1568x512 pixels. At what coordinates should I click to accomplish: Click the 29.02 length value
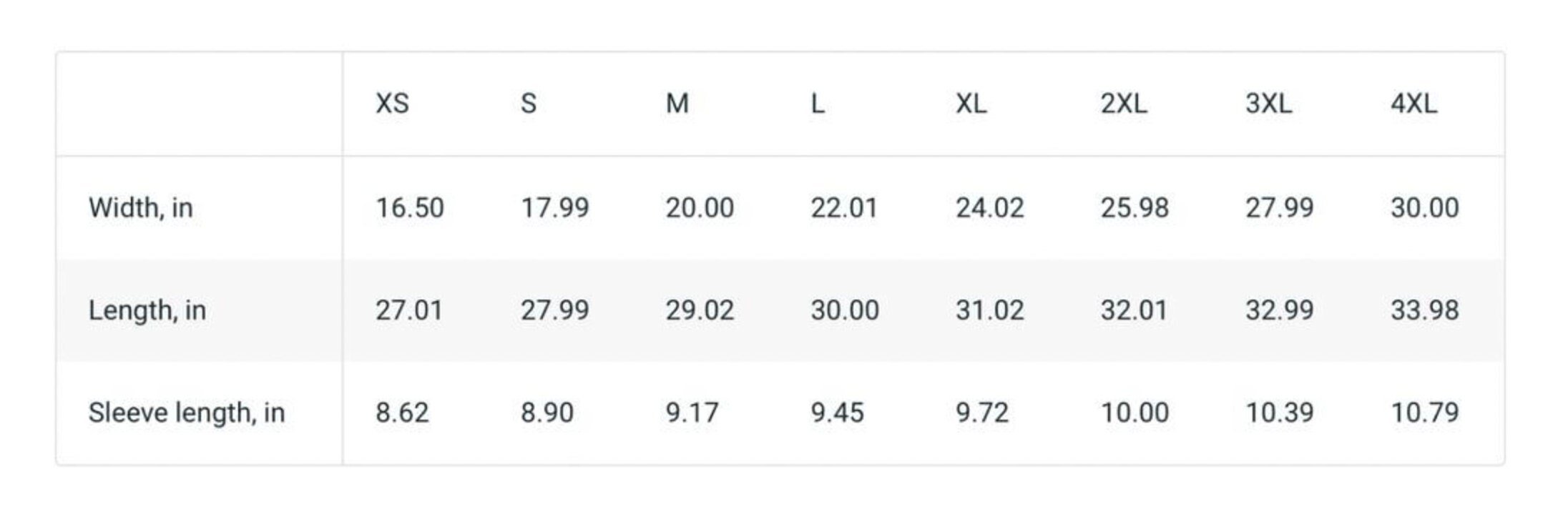(x=700, y=310)
